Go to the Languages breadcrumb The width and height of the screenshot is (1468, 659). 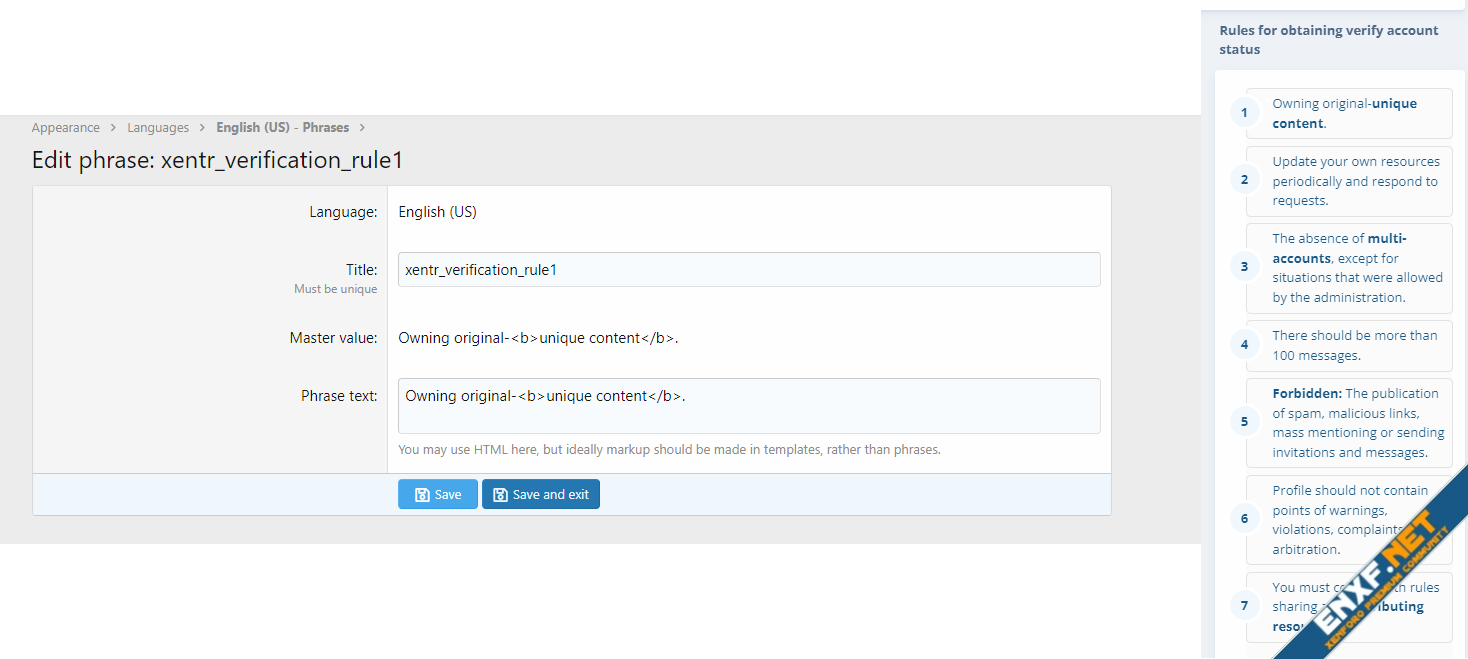coord(158,128)
